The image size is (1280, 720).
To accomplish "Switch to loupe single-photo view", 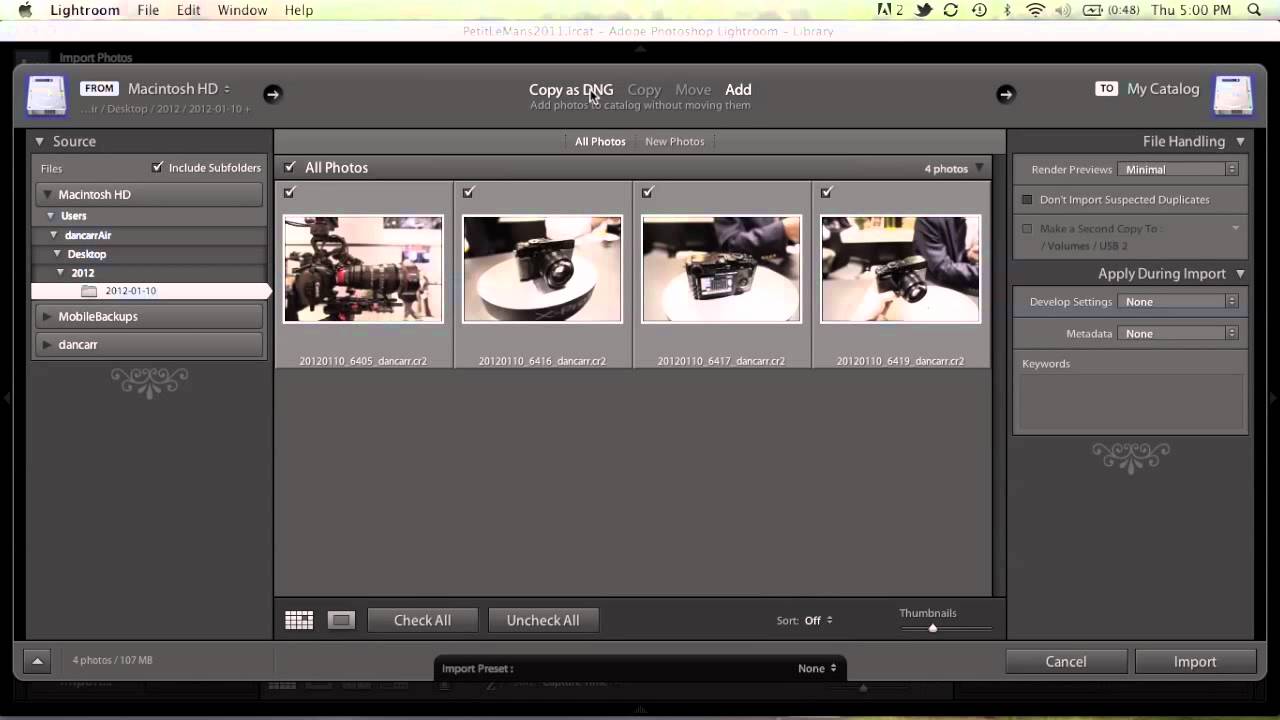I will (341, 621).
